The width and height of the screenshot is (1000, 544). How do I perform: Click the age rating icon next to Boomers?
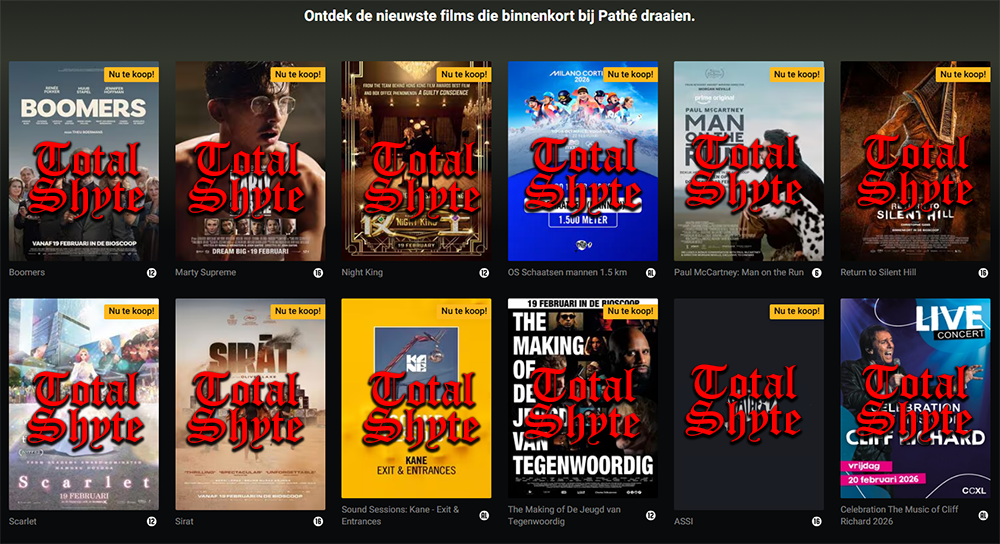point(152,273)
